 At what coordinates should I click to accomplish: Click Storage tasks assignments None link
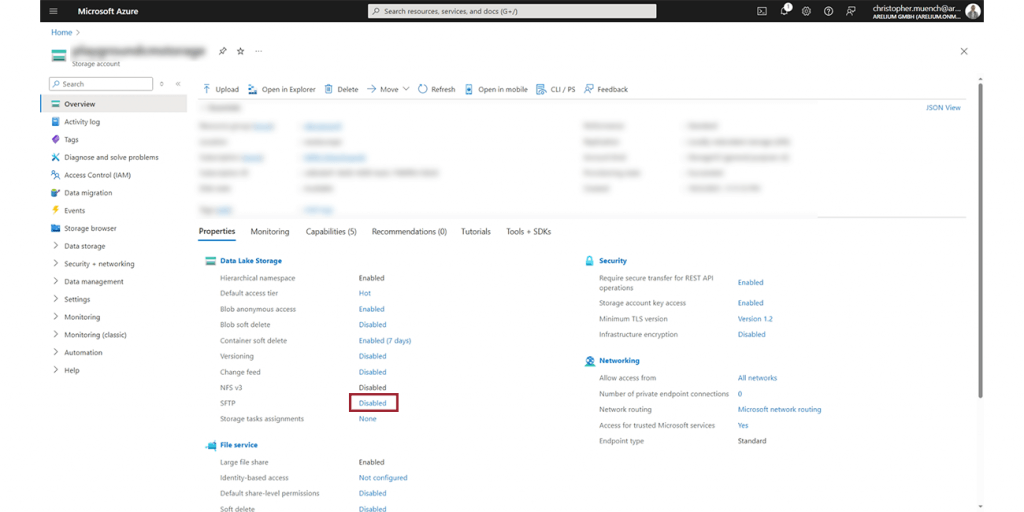click(x=368, y=419)
